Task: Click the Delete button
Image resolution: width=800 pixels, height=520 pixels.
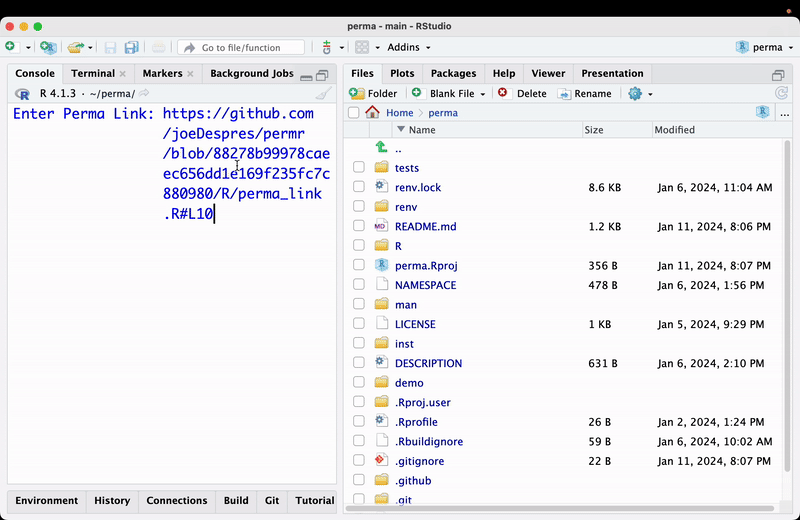Action: point(522,93)
